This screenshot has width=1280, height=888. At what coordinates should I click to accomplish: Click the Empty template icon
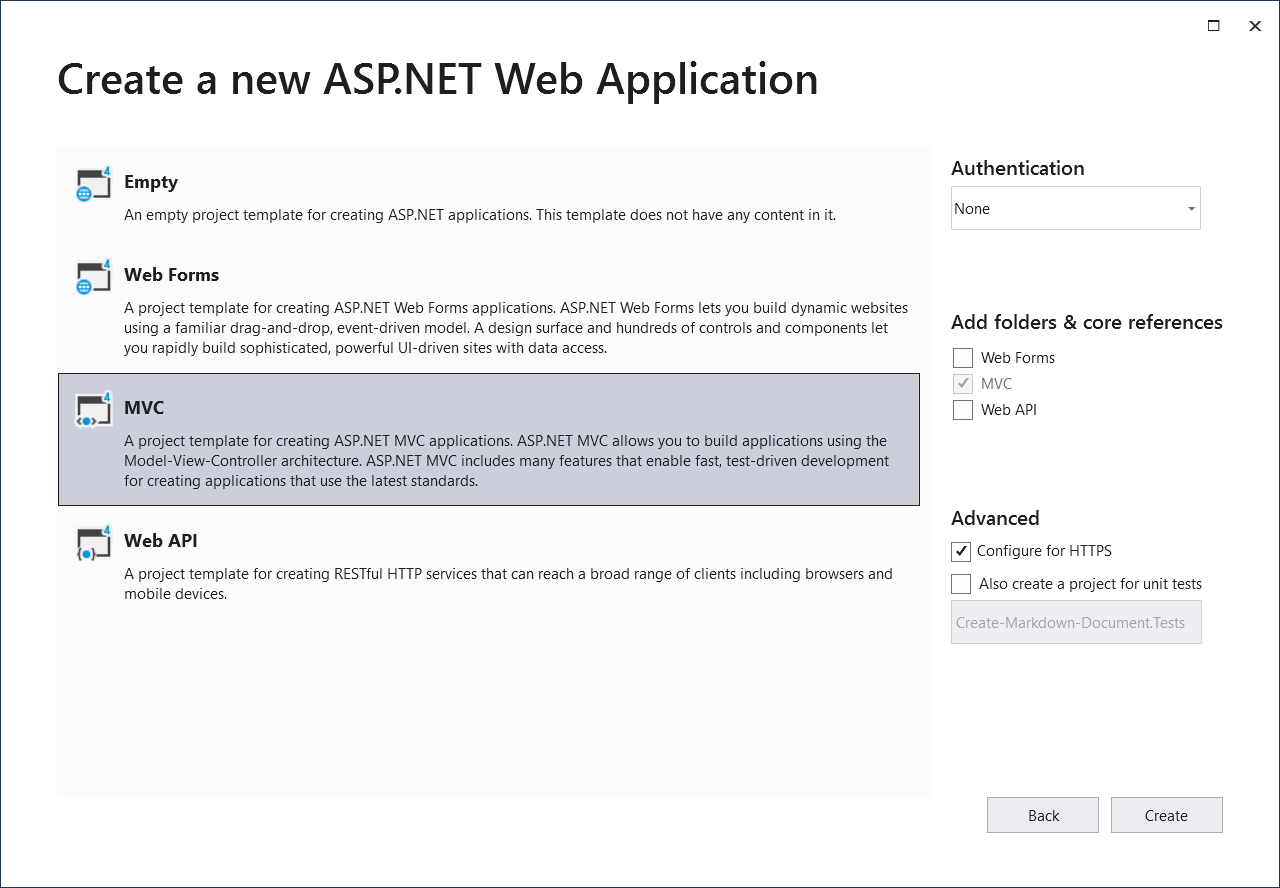[x=93, y=184]
